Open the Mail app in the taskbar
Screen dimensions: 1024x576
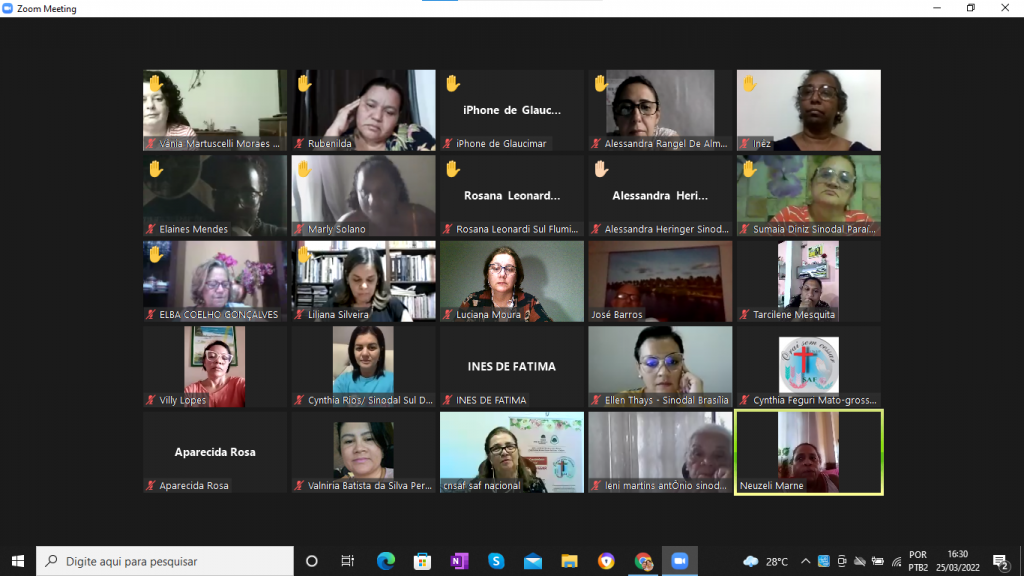(532, 561)
